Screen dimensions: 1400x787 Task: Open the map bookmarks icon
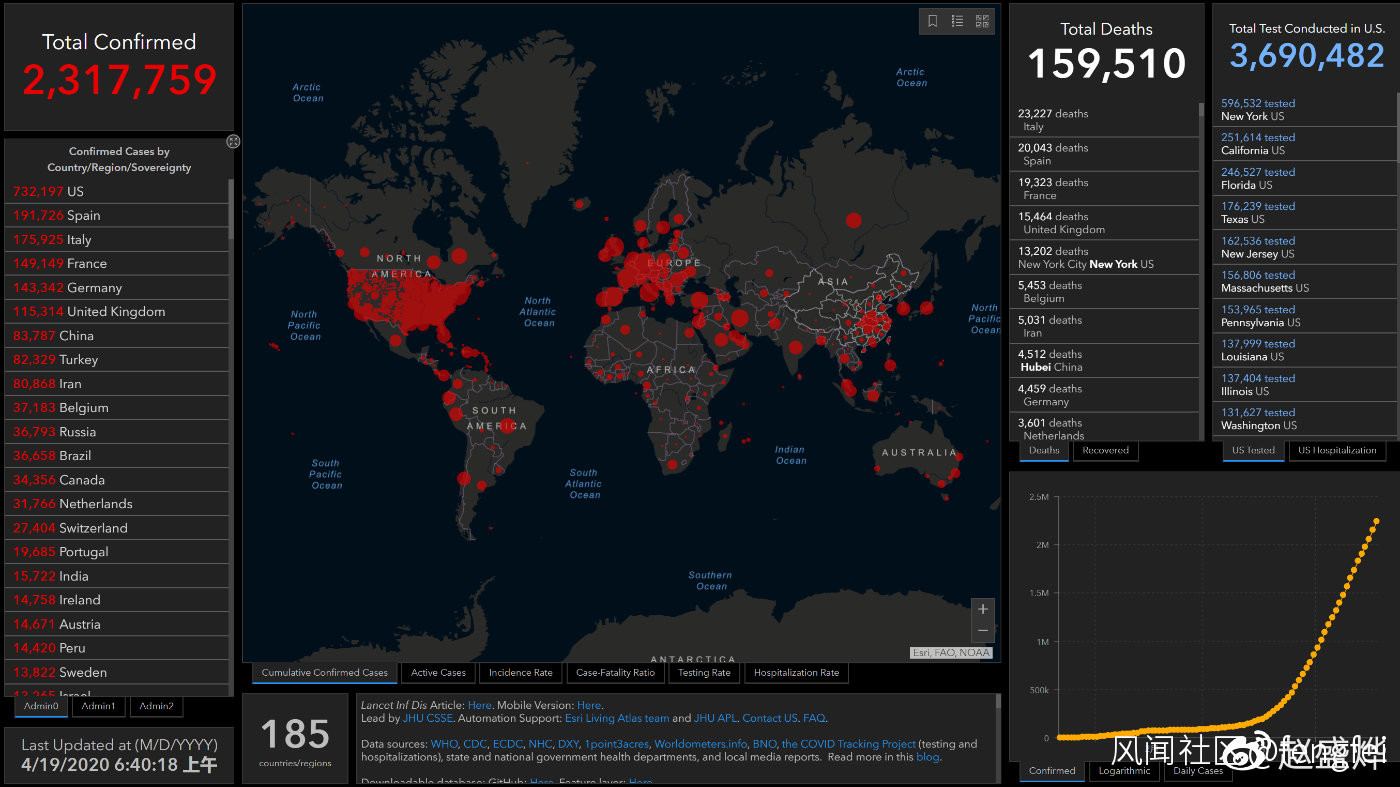[933, 21]
